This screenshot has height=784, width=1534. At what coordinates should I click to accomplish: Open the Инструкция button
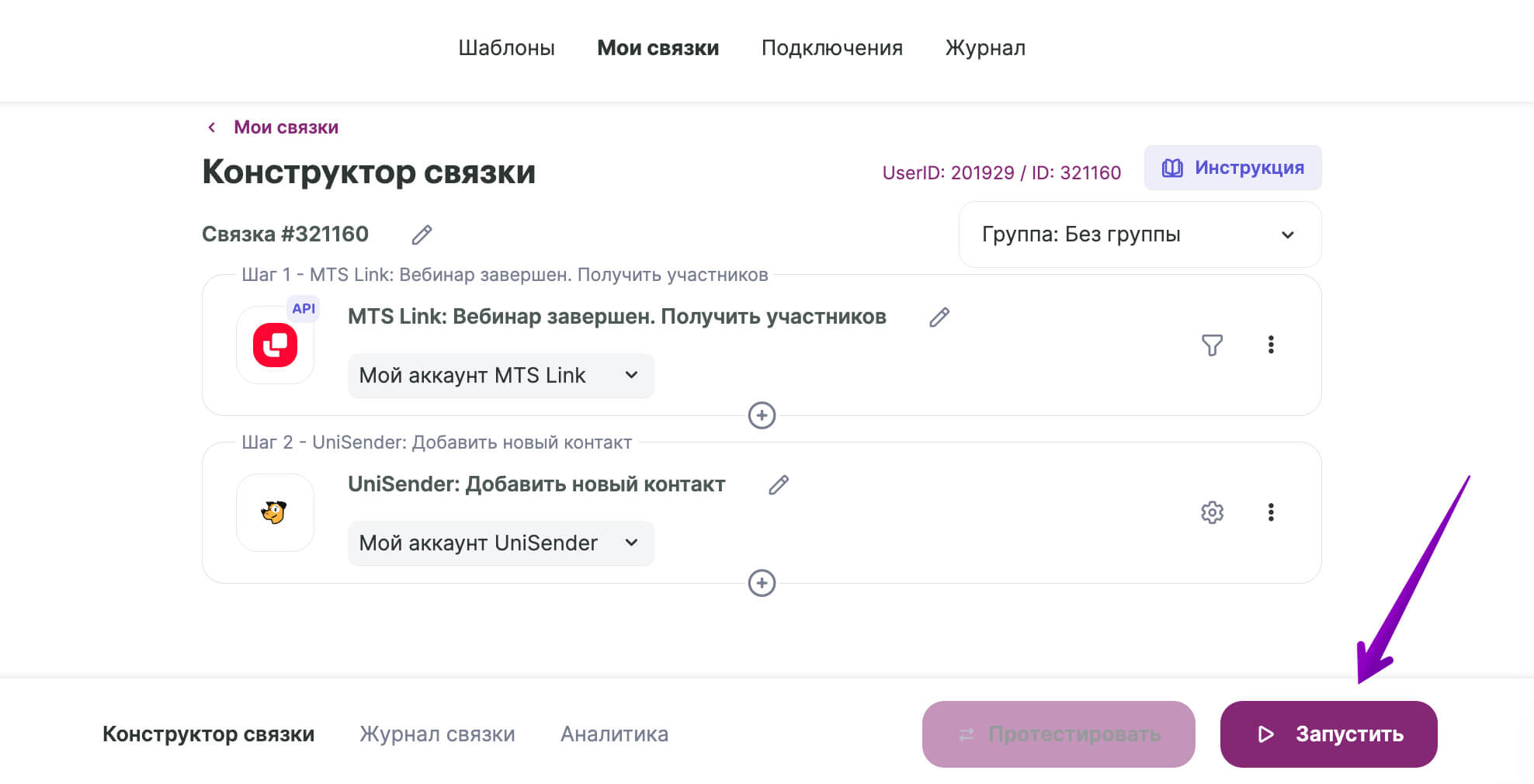pos(1233,168)
